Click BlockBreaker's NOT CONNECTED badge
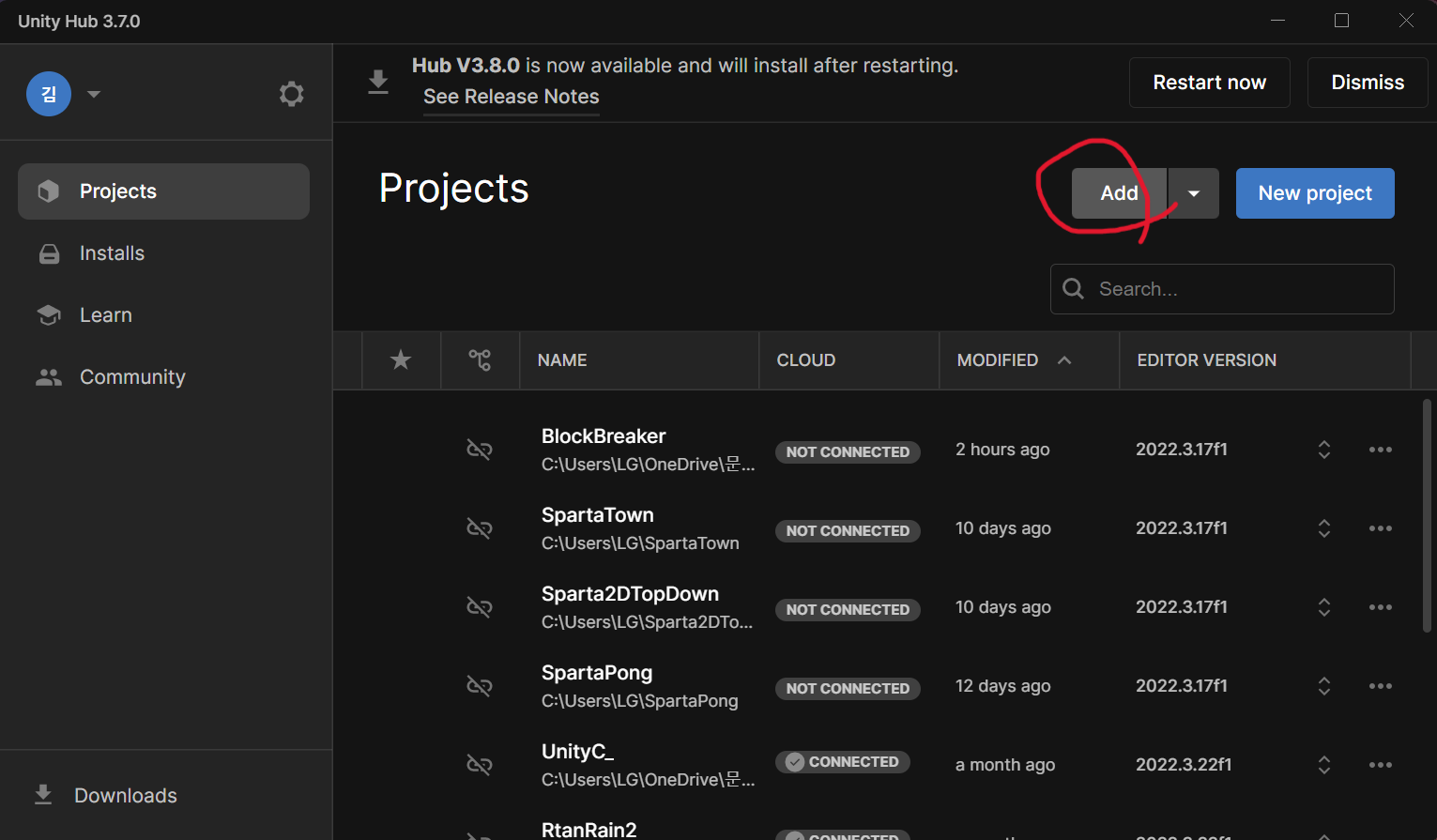1437x840 pixels. tap(848, 451)
